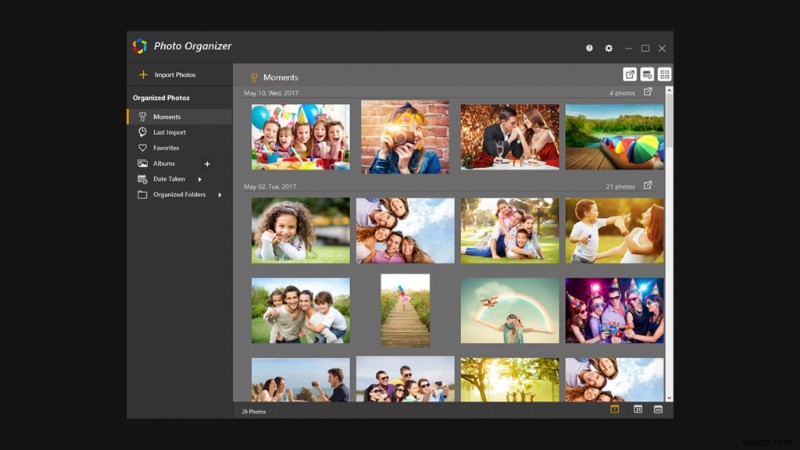Screen dimensions: 800x450
Task: Select Moments in the sidebar
Action: pos(180,117)
